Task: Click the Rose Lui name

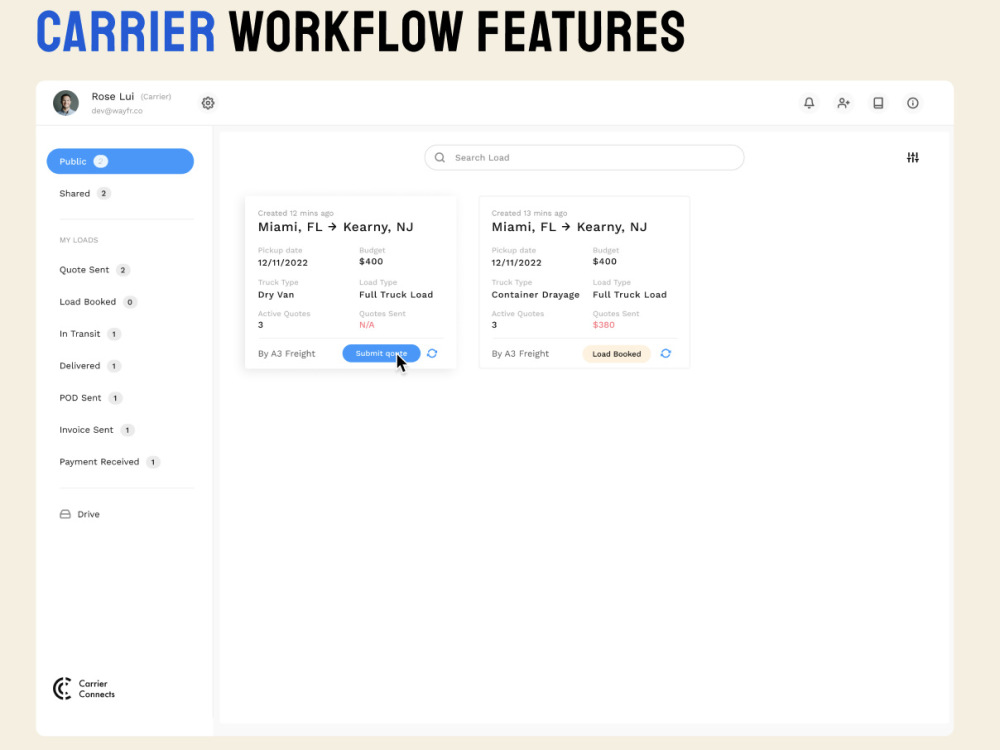Action: (x=113, y=96)
